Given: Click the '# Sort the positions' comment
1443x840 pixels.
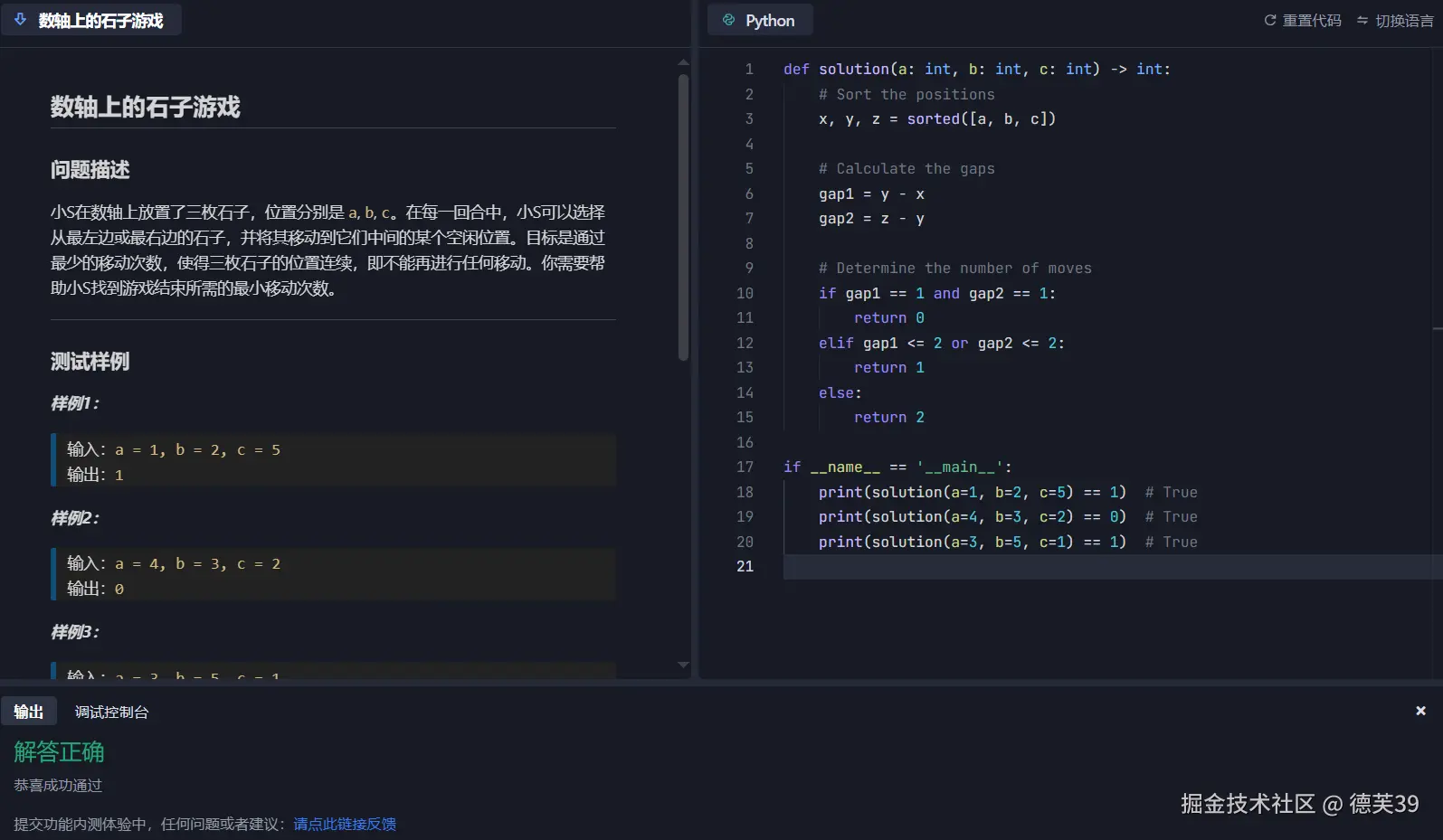Looking at the screenshot, I should click(907, 94).
